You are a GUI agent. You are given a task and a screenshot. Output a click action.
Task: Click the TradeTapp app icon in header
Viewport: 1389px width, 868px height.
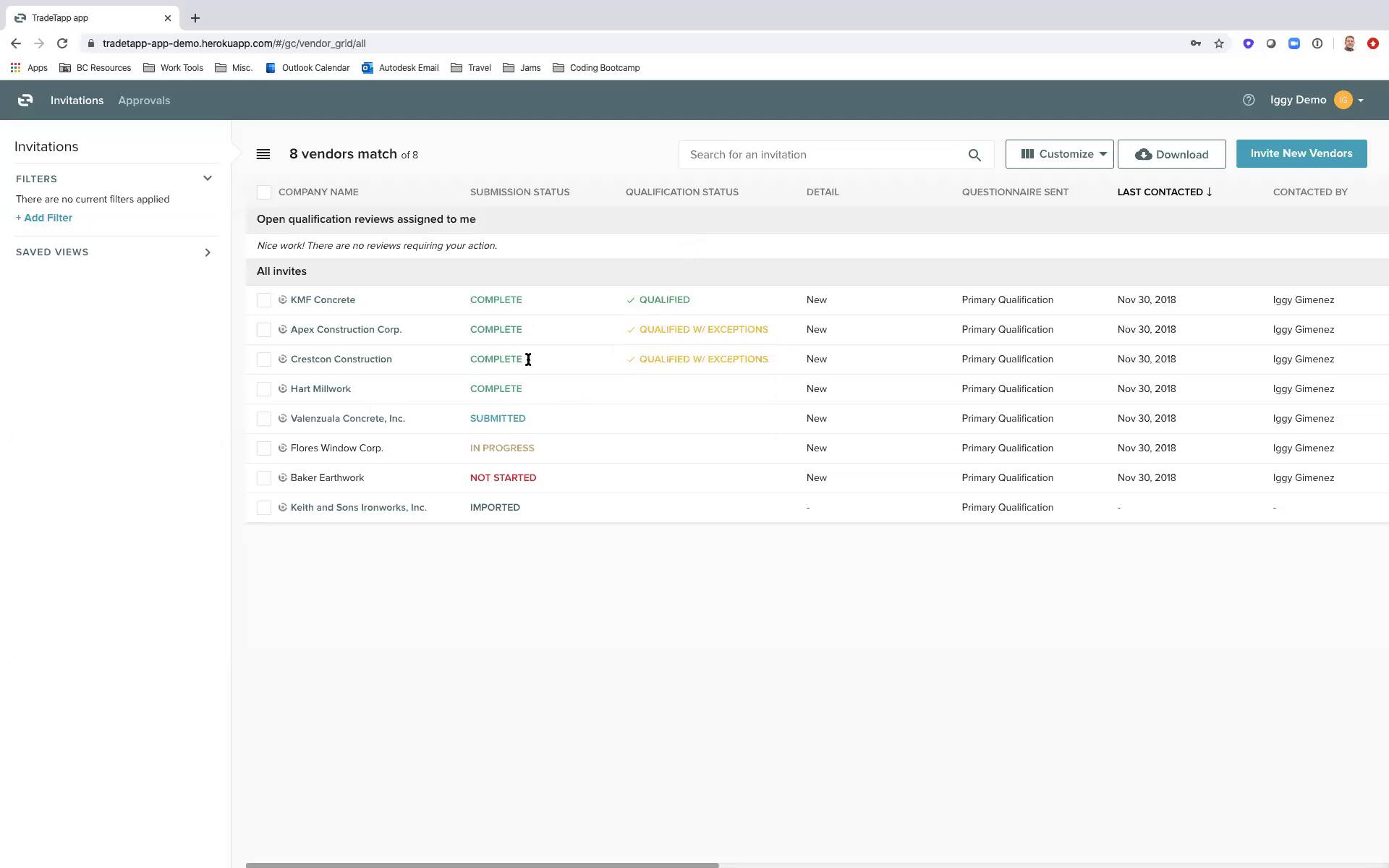[25, 100]
